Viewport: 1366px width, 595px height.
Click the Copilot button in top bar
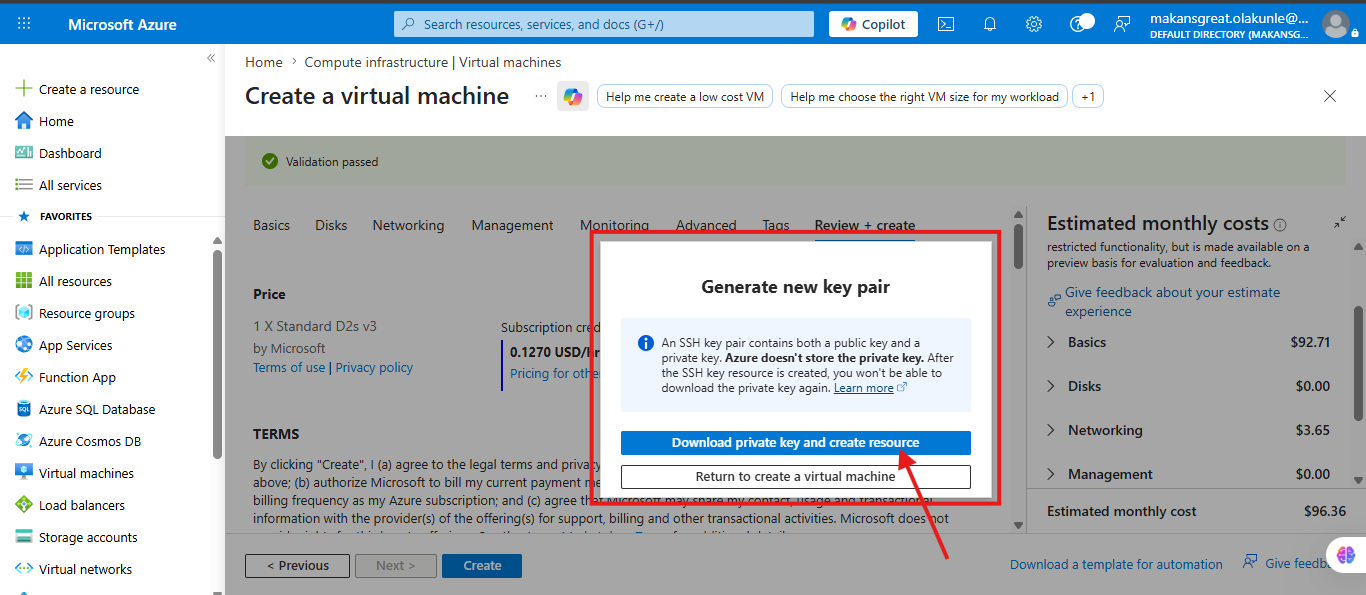pyautogui.click(x=874, y=24)
